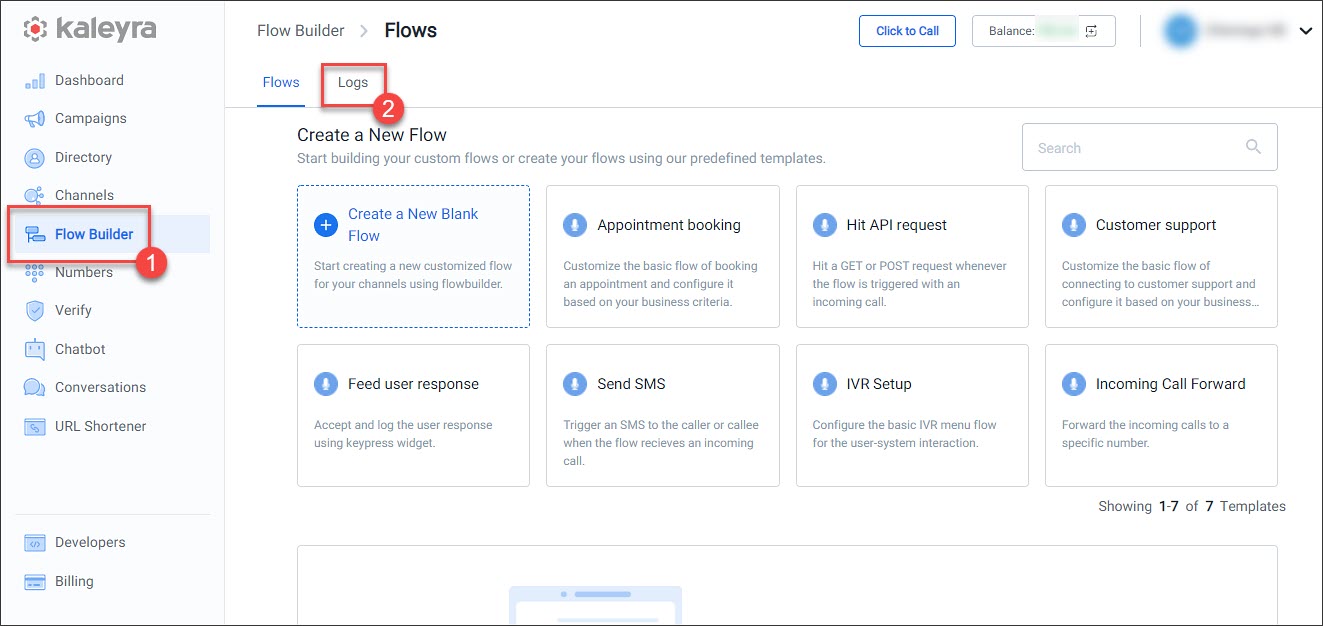Click the Incoming Call Forward microphone icon
Image resolution: width=1323 pixels, height=626 pixels.
[x=1073, y=384]
